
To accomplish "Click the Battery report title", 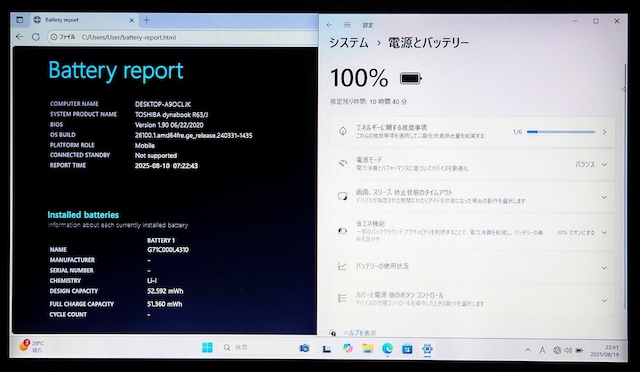I will tap(116, 71).
